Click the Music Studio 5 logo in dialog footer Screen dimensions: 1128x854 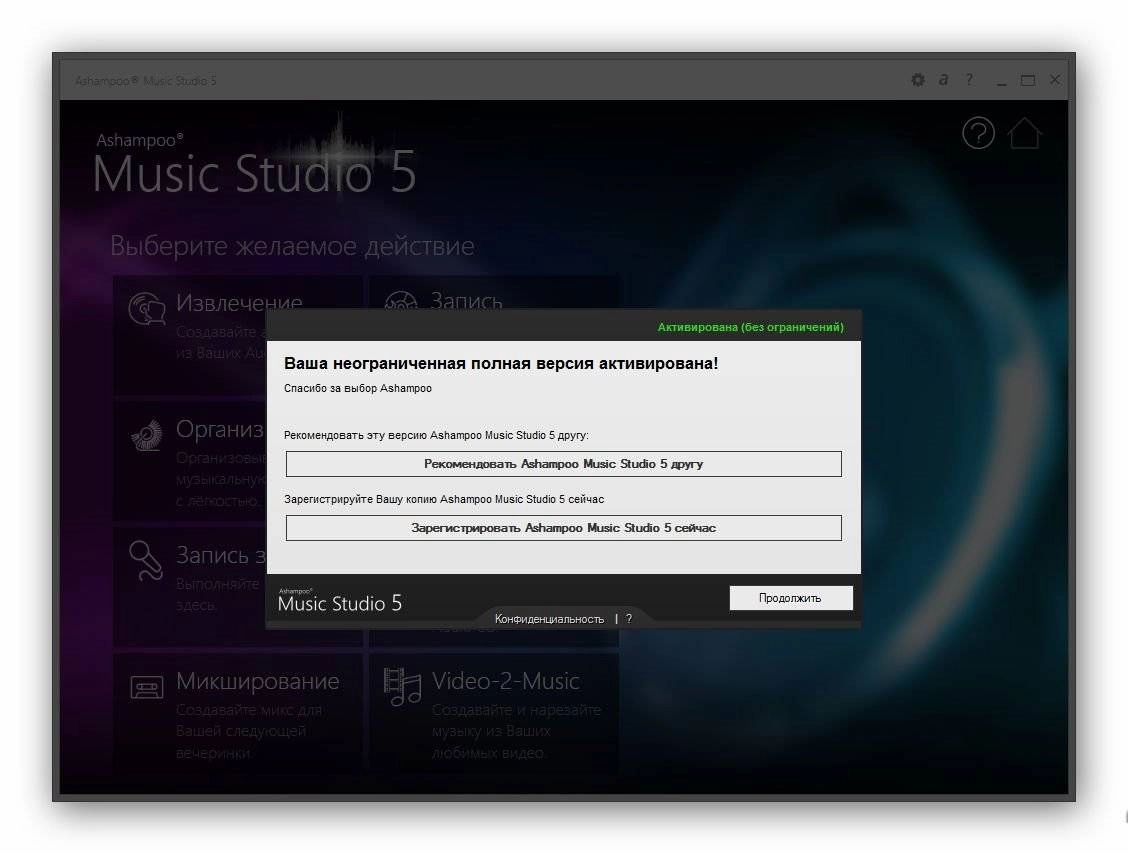340,601
